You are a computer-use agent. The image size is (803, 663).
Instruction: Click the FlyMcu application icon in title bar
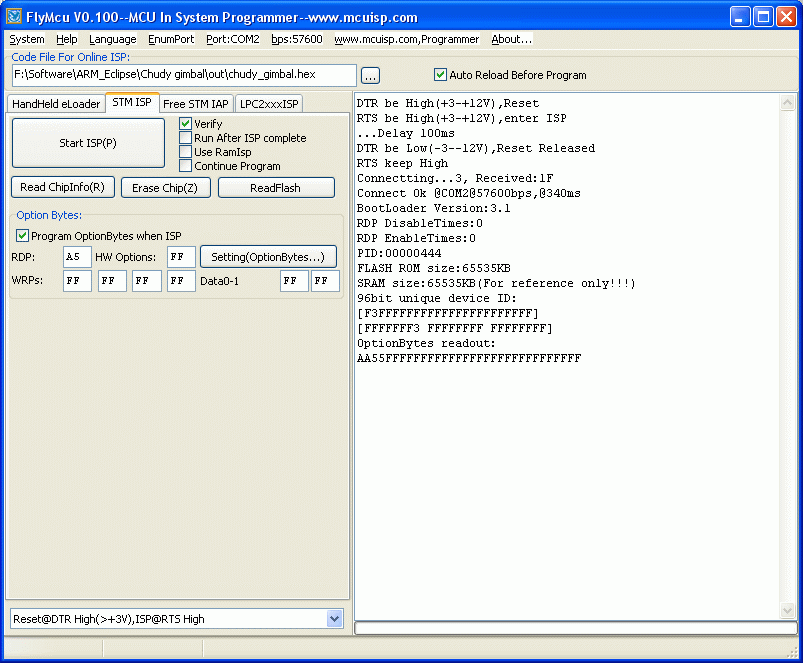pos(13,14)
